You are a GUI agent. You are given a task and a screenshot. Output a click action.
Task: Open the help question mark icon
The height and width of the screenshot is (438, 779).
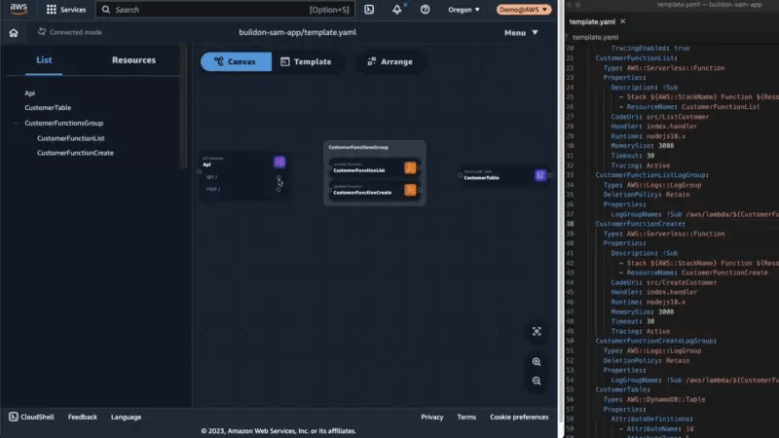[x=425, y=9]
